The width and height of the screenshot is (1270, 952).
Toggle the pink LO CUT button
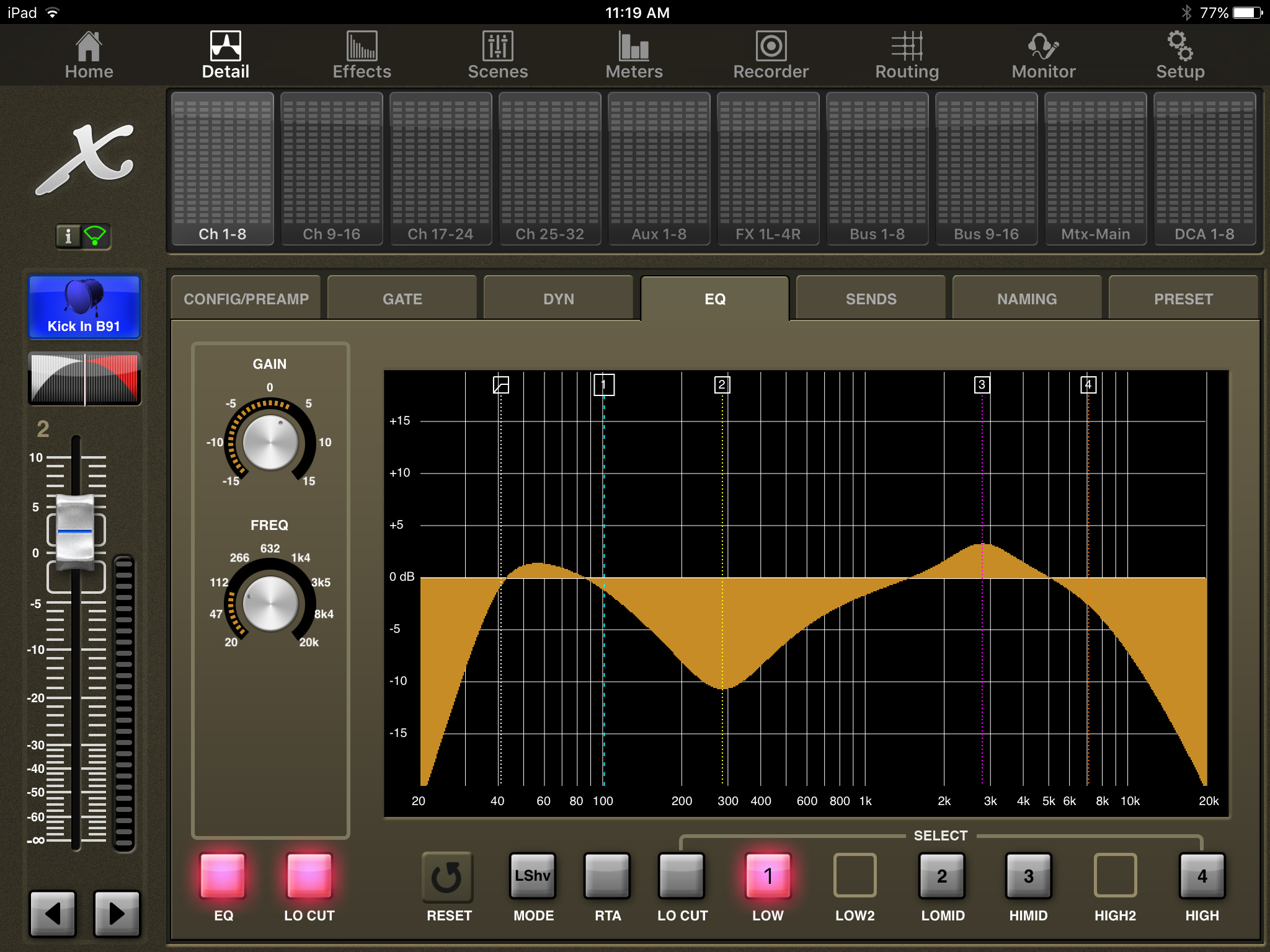(x=309, y=875)
